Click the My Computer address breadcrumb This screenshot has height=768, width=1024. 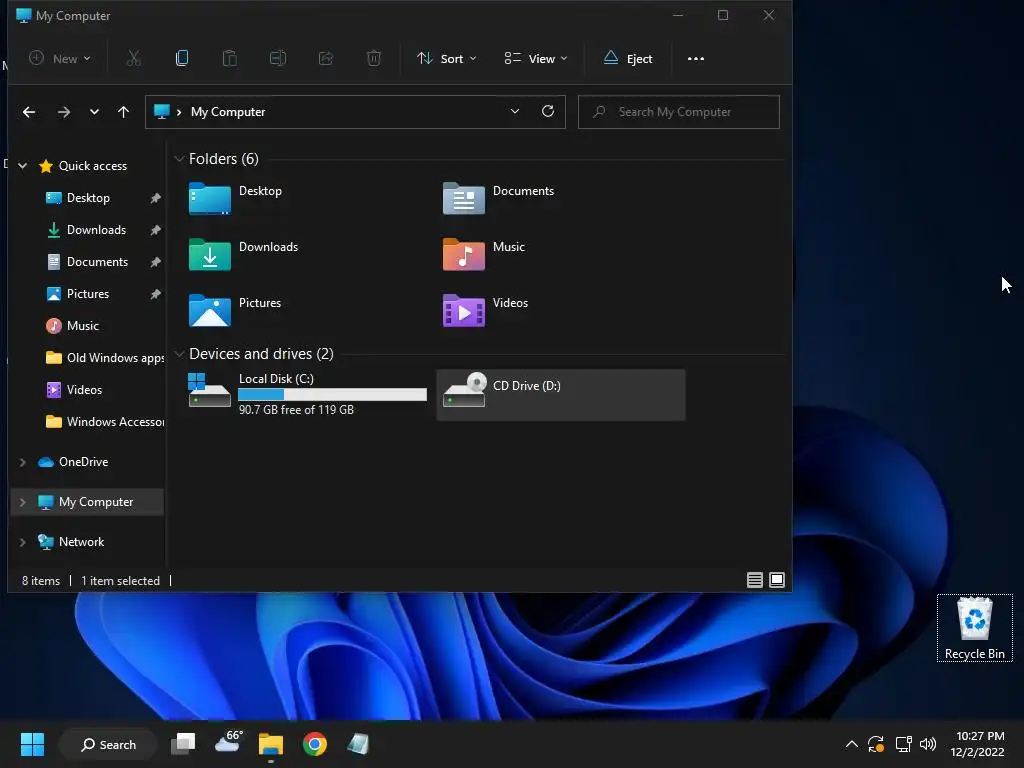pos(228,112)
